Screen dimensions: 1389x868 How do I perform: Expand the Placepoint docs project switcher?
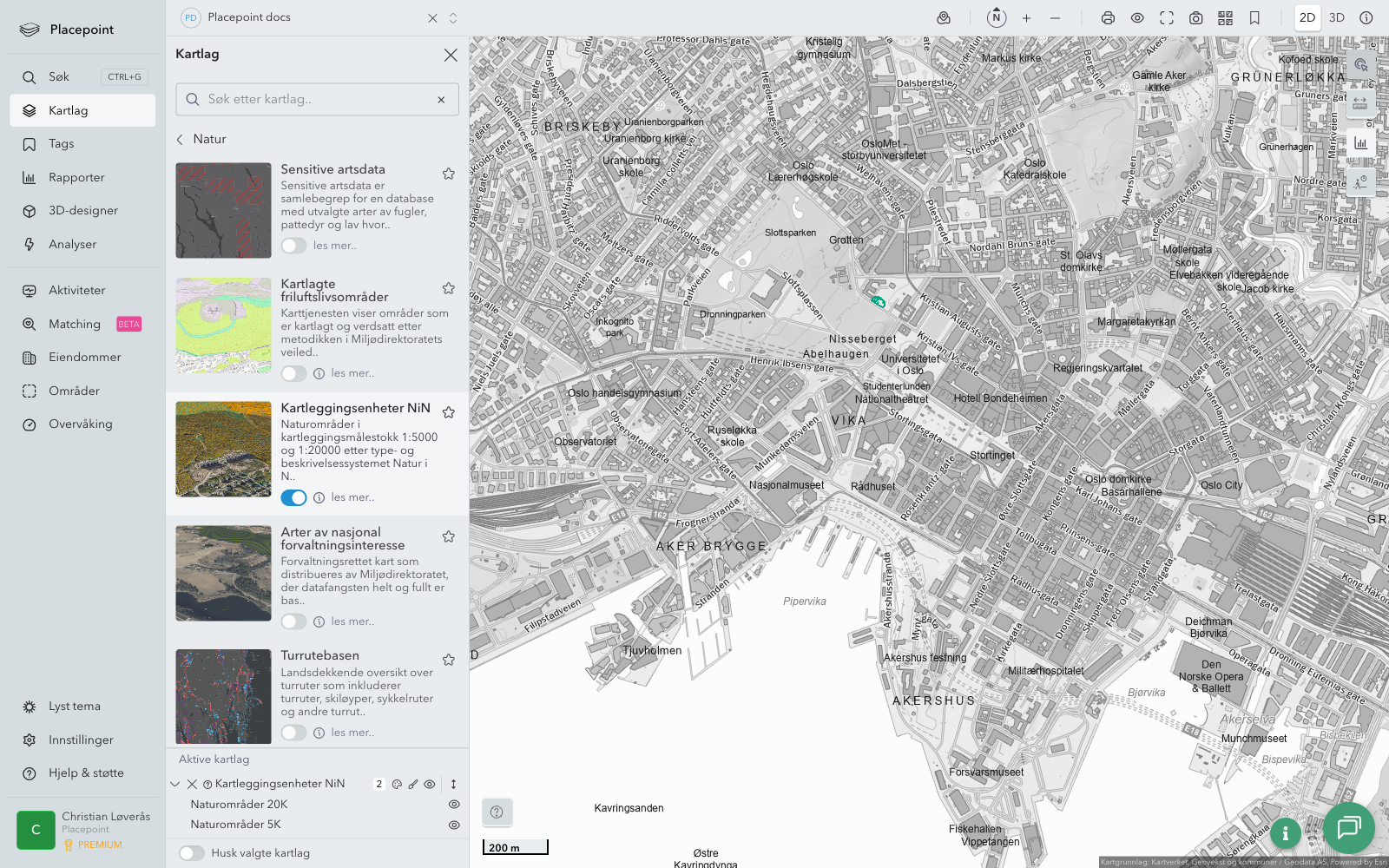[453, 17]
